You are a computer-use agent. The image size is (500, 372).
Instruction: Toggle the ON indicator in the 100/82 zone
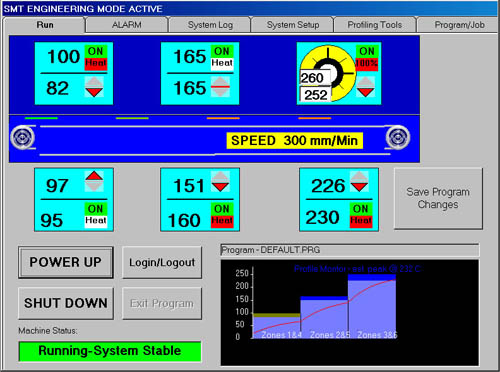[96, 51]
